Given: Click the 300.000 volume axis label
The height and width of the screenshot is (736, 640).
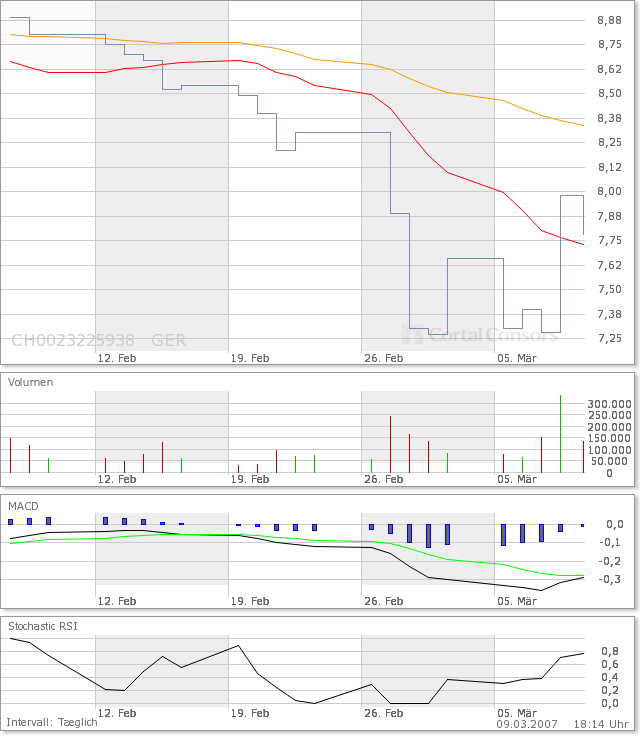Looking at the screenshot, I should (x=609, y=404).
